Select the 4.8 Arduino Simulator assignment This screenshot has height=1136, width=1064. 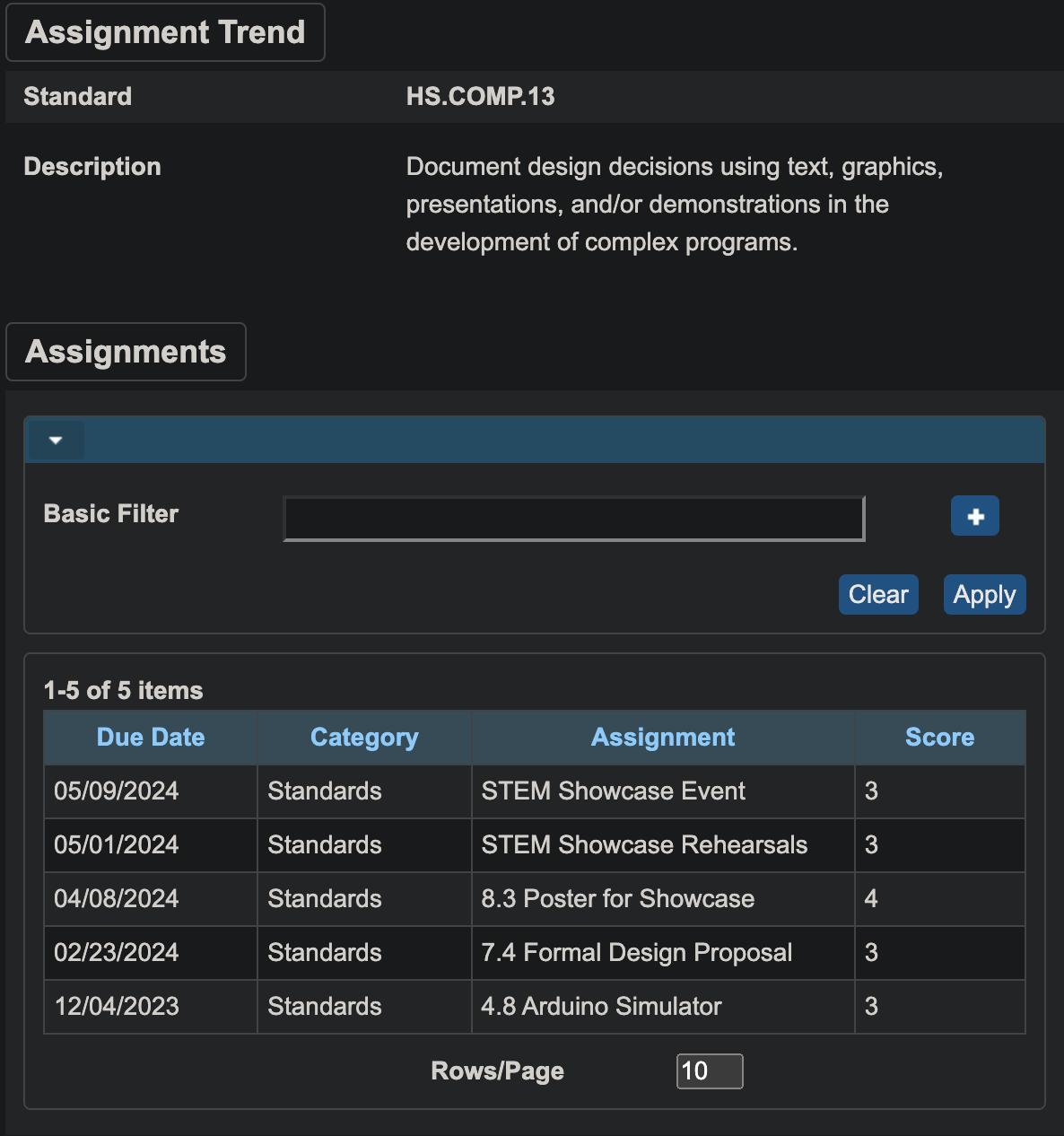pos(601,1007)
